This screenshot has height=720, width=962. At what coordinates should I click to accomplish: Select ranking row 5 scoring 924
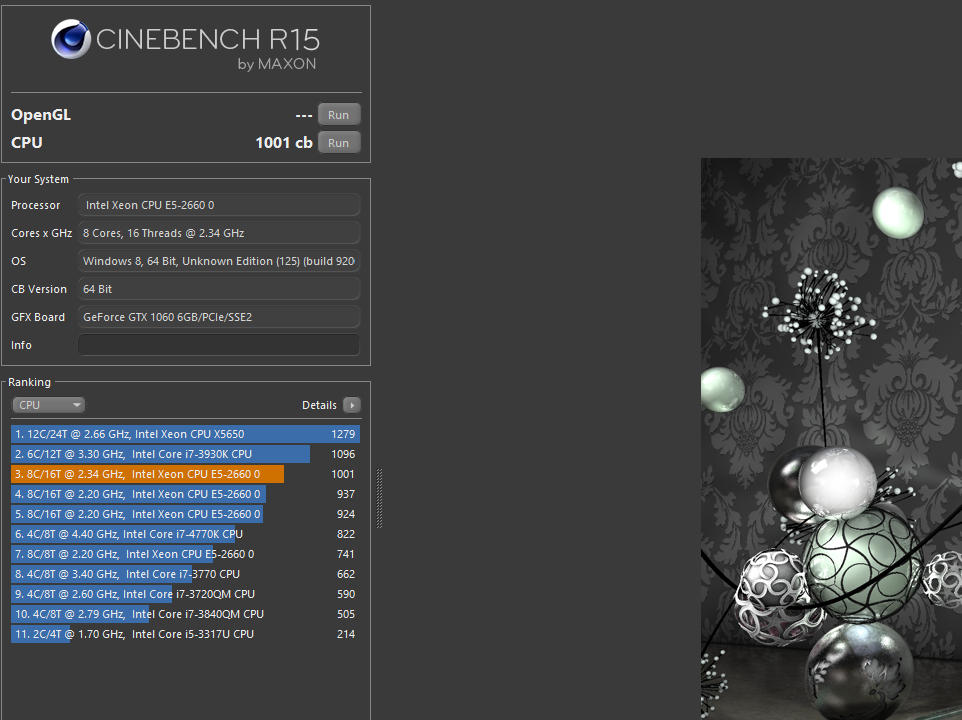pos(185,515)
